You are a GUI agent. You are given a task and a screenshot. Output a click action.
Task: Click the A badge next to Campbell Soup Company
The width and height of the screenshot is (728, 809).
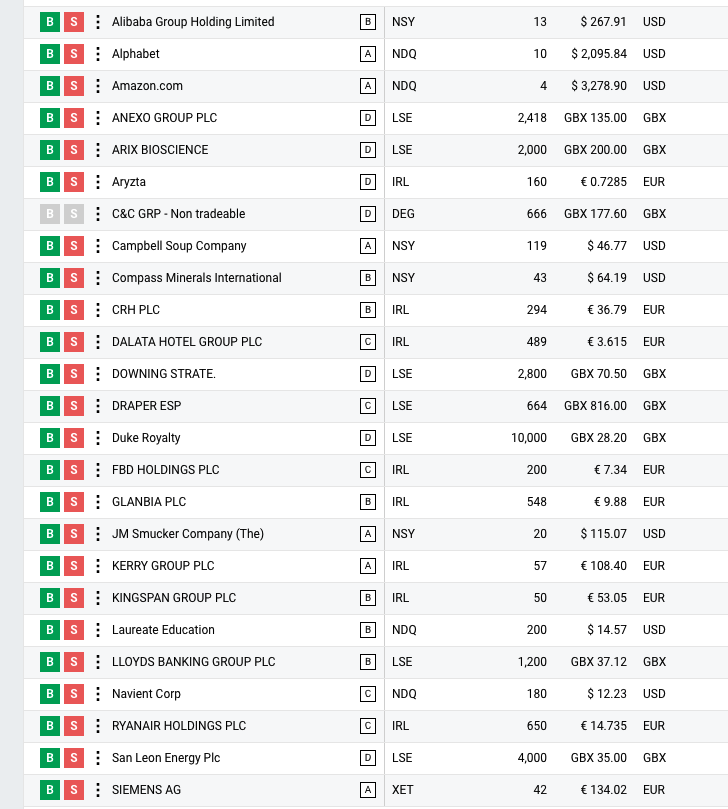tap(367, 246)
